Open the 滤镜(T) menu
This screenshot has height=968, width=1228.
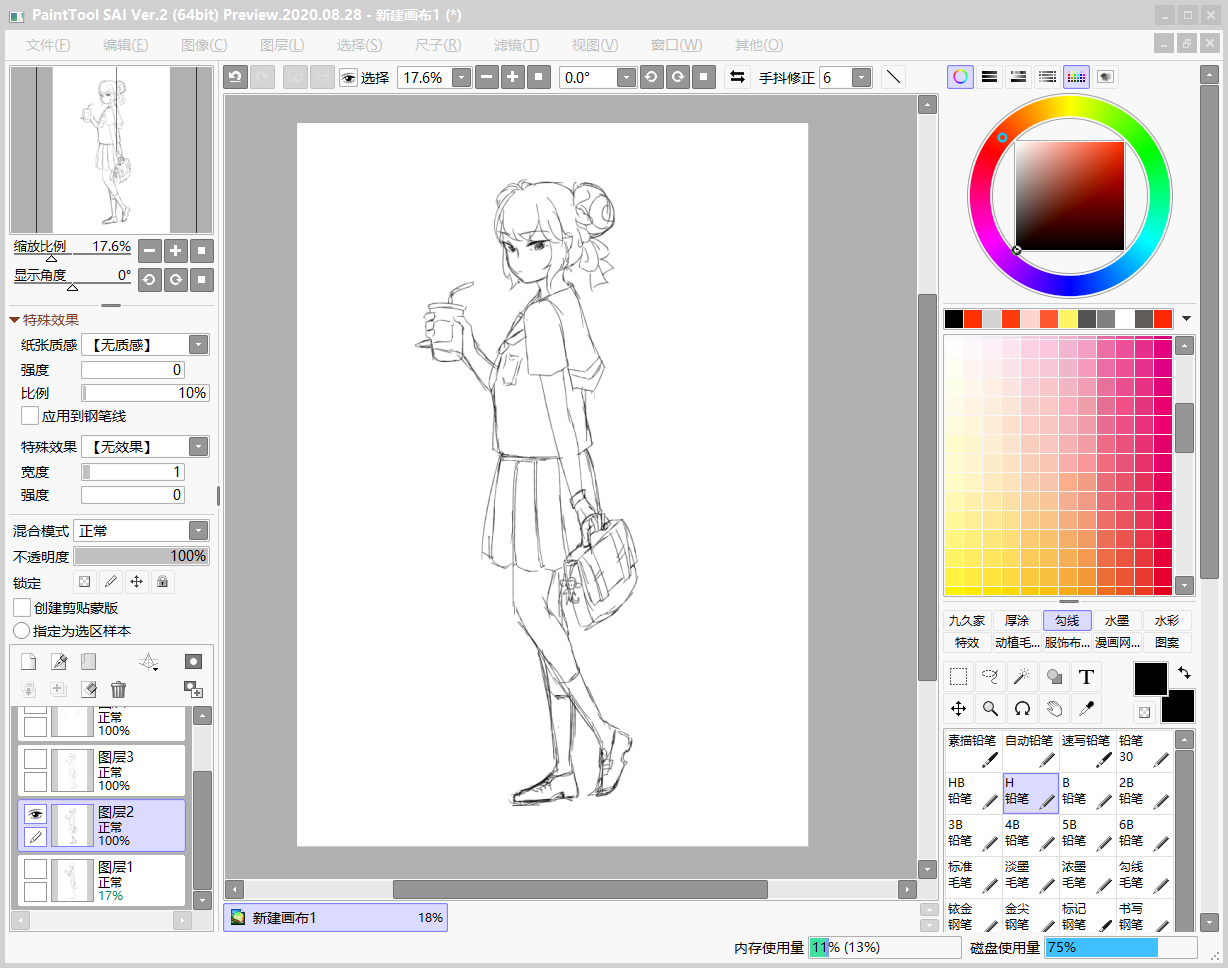click(517, 45)
